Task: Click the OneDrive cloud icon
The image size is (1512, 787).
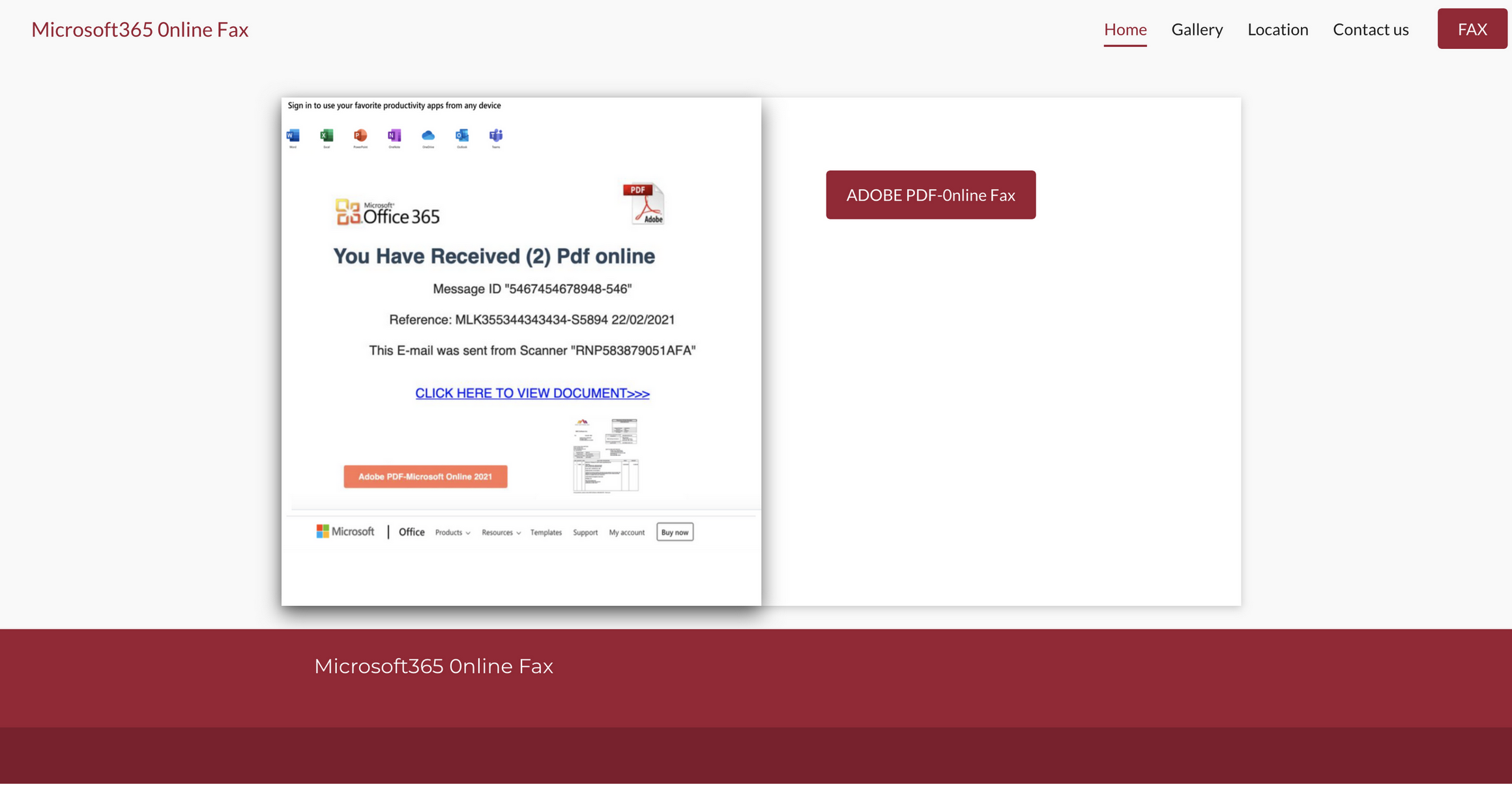Action: [428, 136]
